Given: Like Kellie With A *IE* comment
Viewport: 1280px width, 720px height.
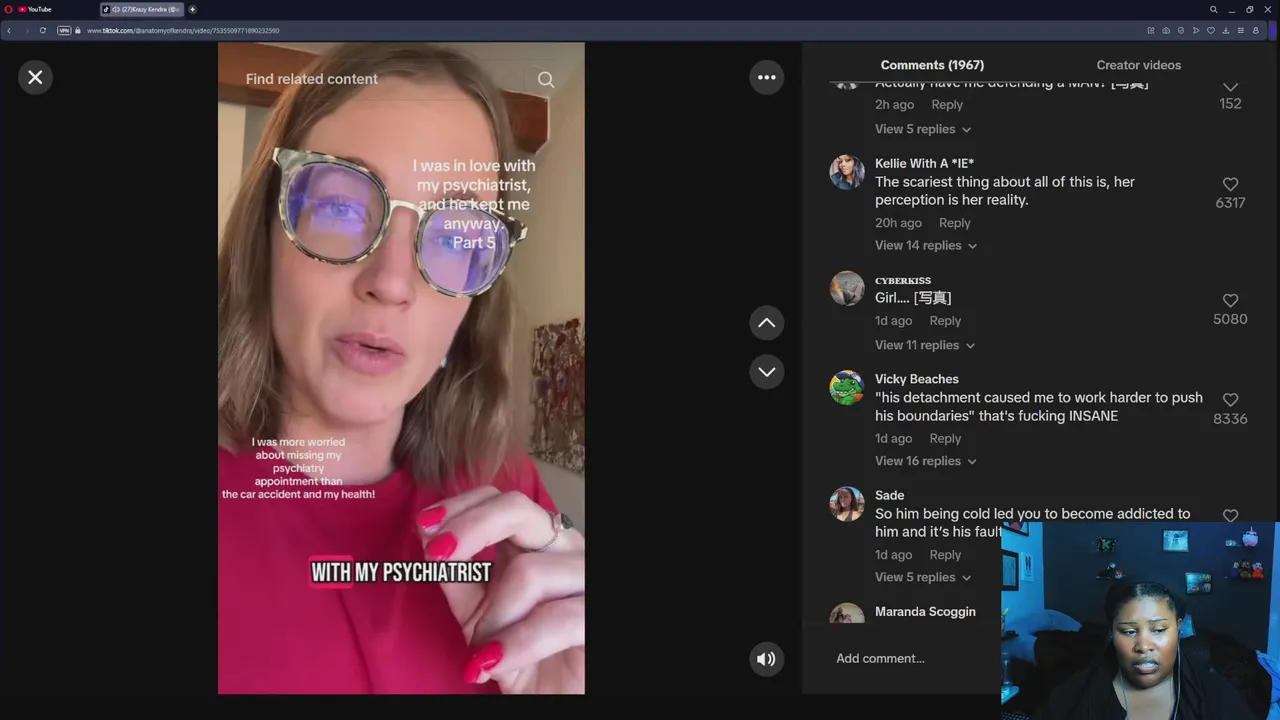Looking at the screenshot, I should [1230, 184].
